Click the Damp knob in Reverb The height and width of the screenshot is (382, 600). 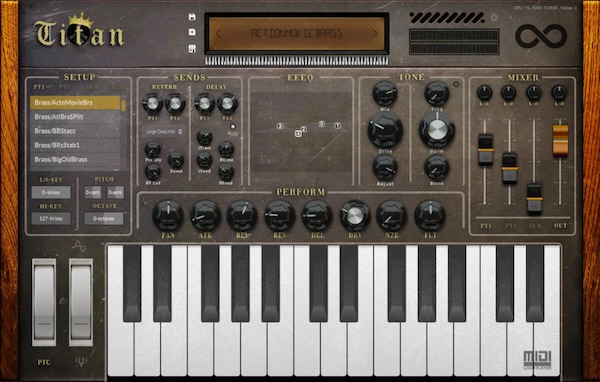click(176, 160)
